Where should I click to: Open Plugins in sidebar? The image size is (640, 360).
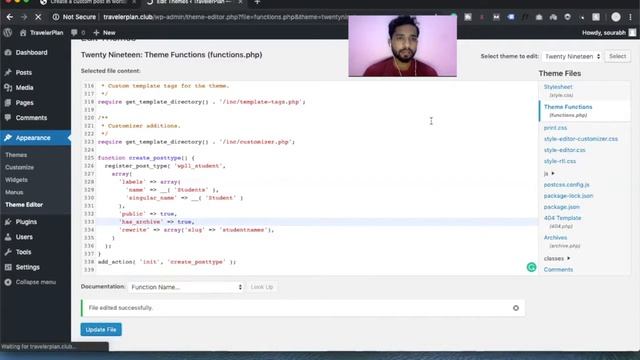pyautogui.click(x=26, y=222)
